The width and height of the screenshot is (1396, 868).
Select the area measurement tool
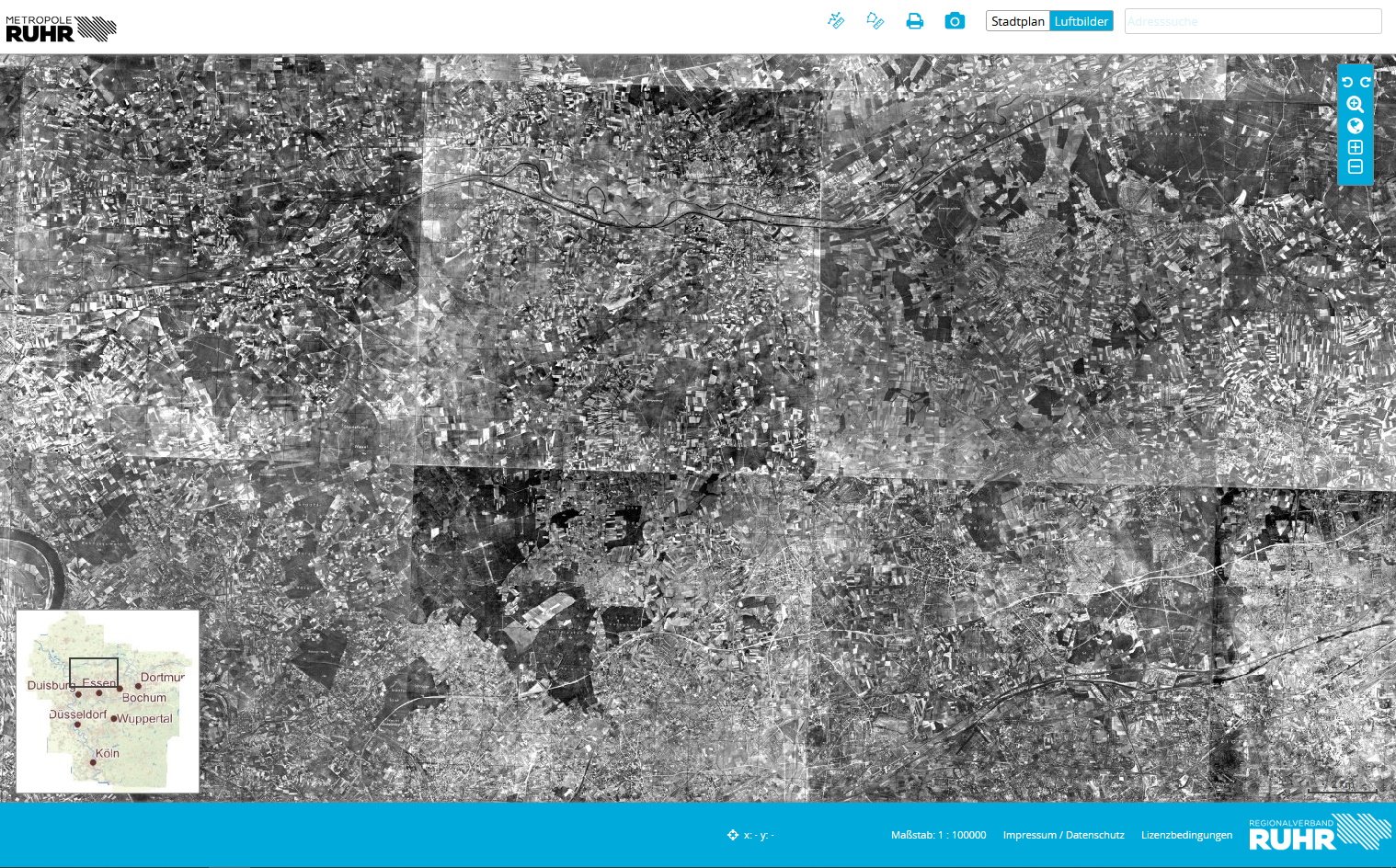coord(875,20)
